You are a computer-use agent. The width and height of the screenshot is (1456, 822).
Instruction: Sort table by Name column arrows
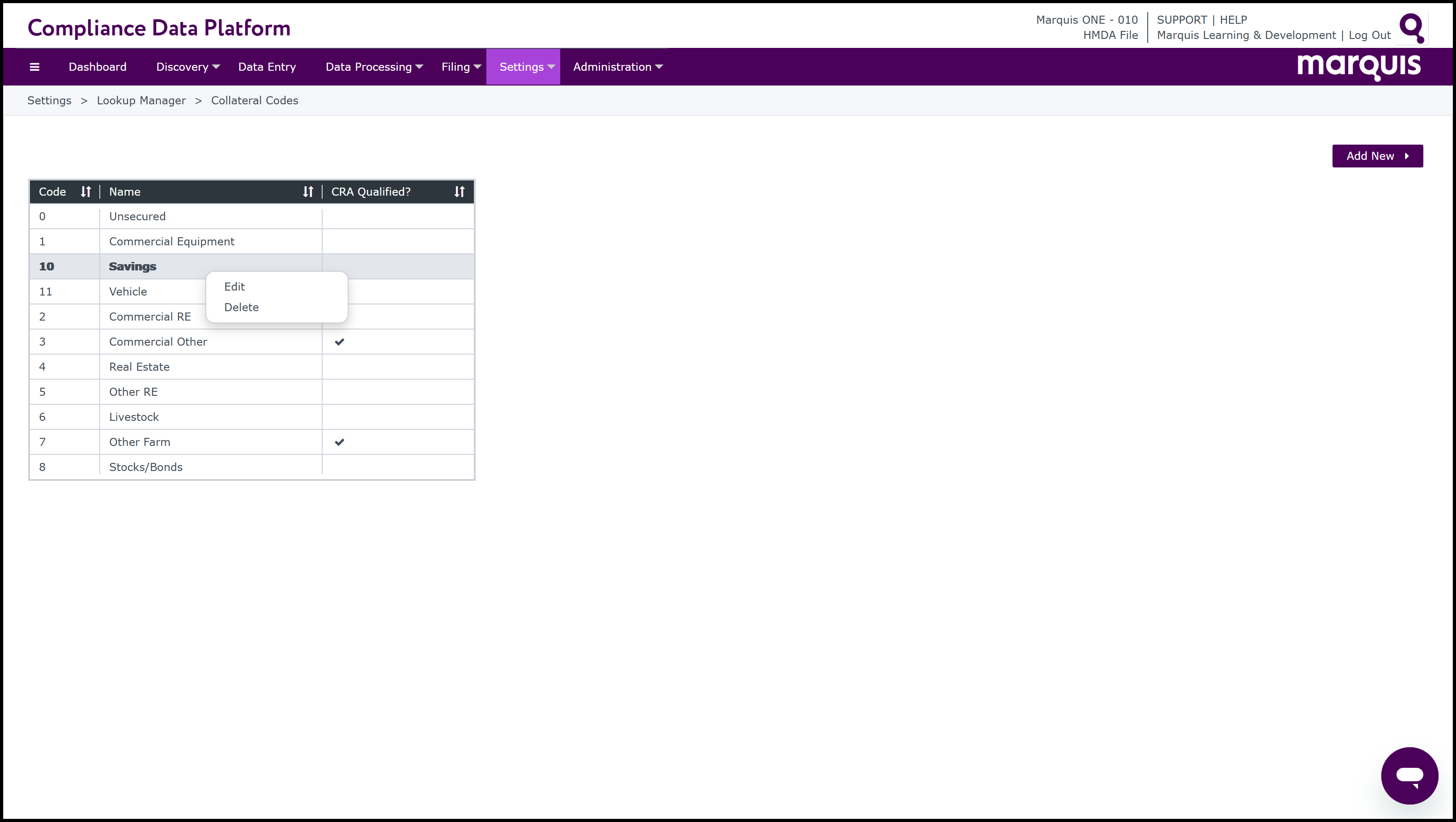pos(307,192)
